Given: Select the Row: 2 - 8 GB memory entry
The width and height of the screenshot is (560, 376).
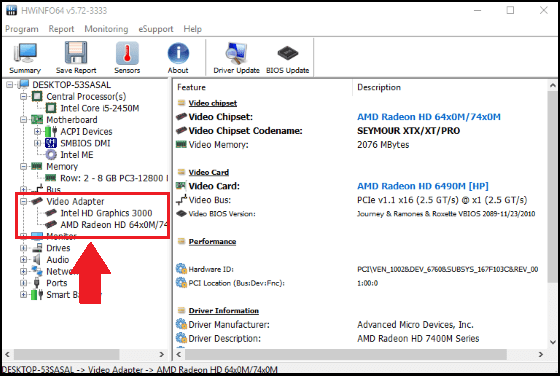Looking at the screenshot, I should [114, 178].
